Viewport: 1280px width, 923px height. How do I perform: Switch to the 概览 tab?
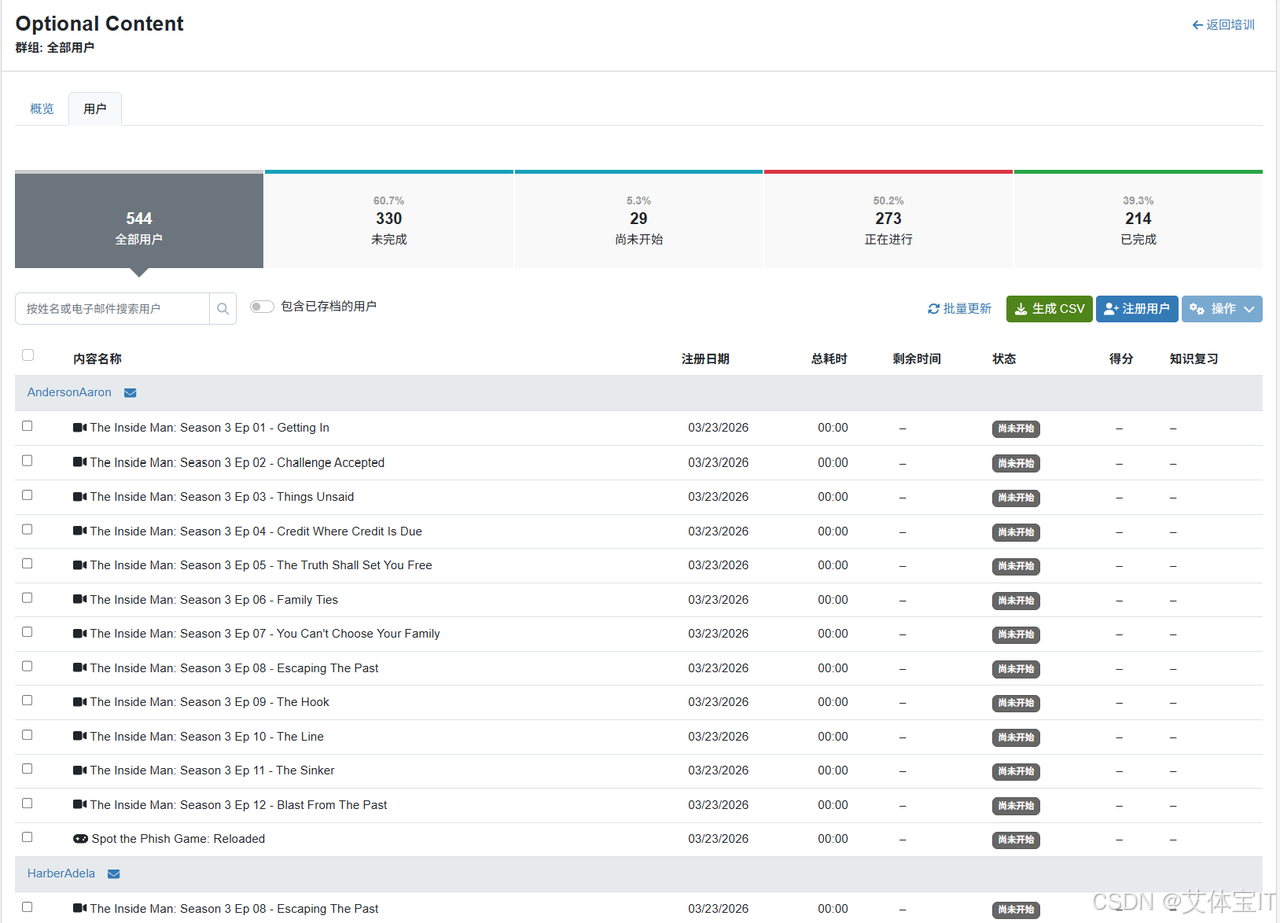[x=42, y=109]
